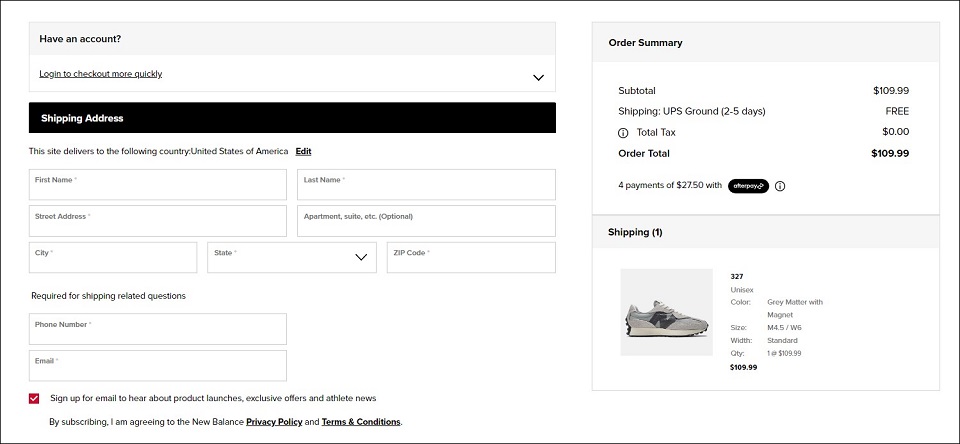The height and width of the screenshot is (444, 960).
Task: Click the 4 payments of $27.50 text
Action: pos(670,186)
